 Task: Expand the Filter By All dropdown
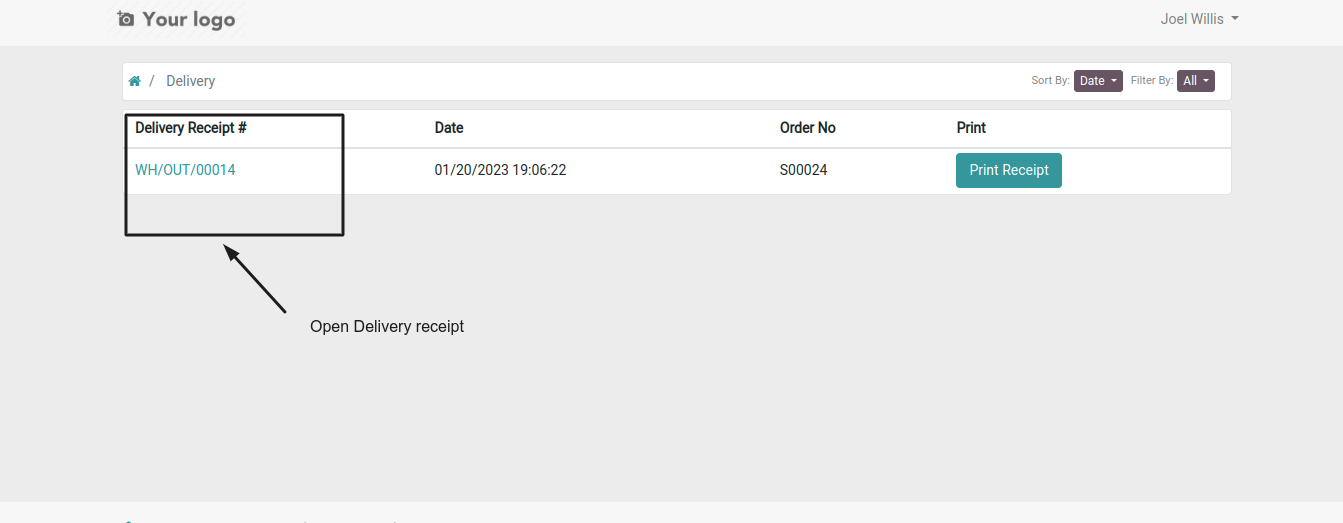[x=1196, y=81]
